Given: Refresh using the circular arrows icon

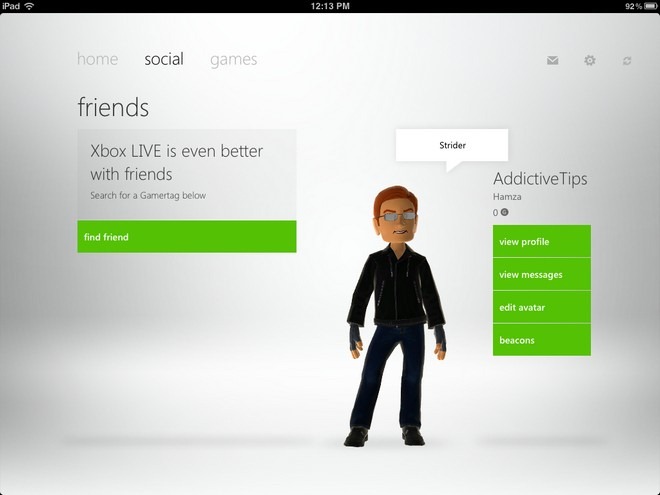Looking at the screenshot, I should (x=627, y=61).
